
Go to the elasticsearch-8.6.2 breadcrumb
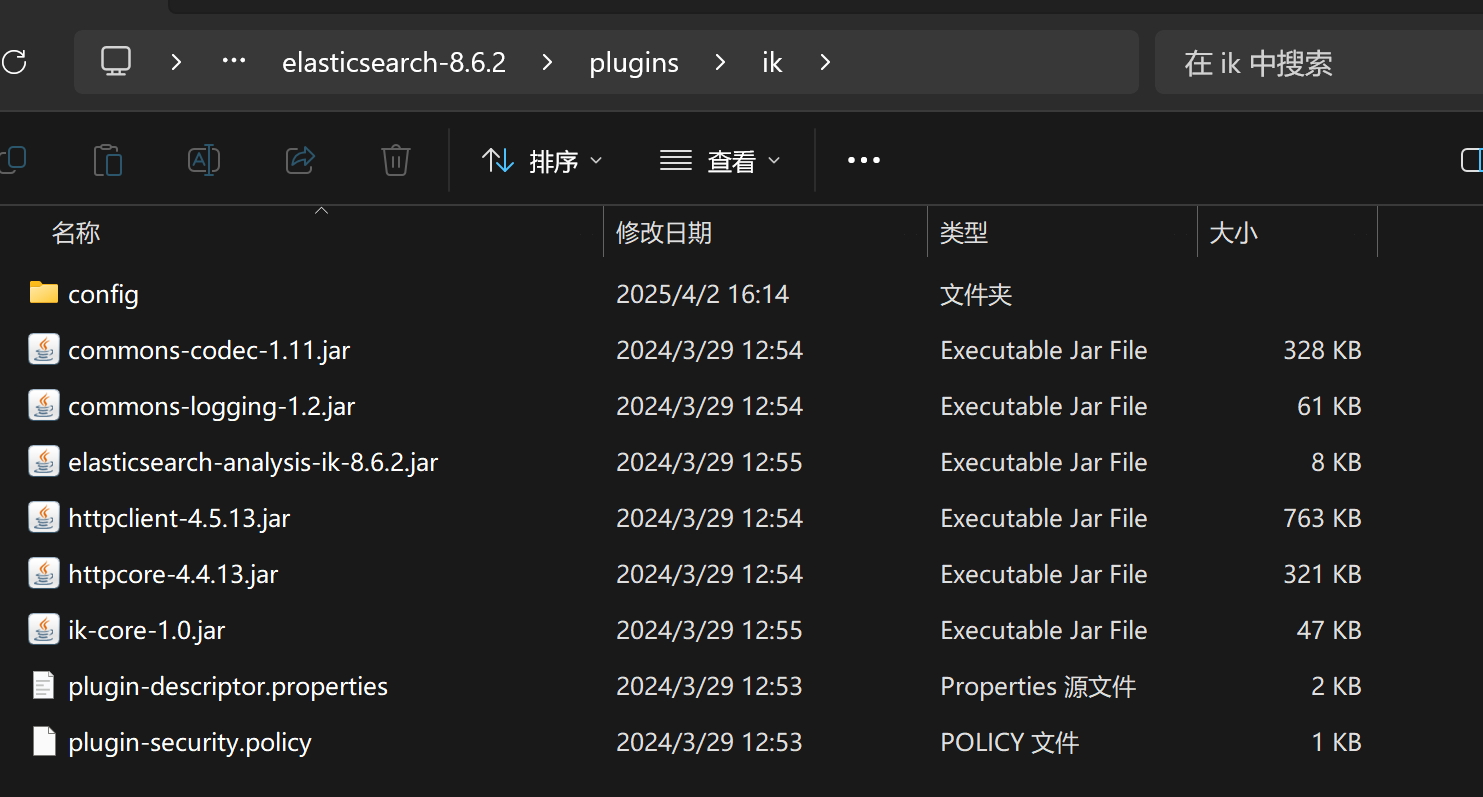point(394,62)
